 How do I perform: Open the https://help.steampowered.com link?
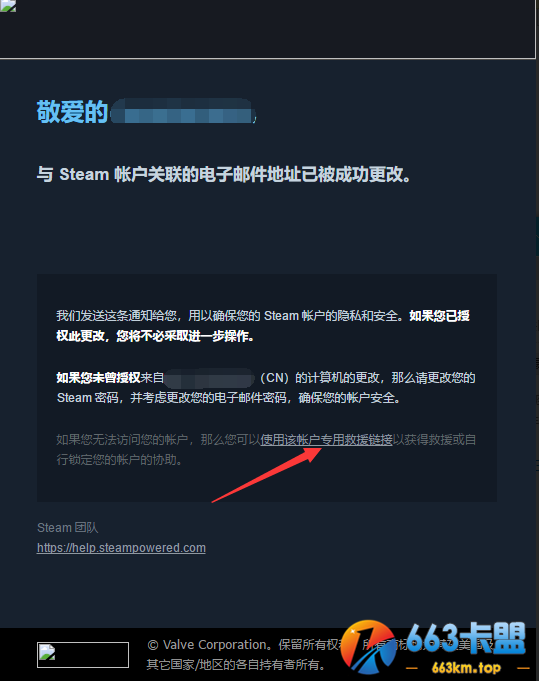(121, 548)
